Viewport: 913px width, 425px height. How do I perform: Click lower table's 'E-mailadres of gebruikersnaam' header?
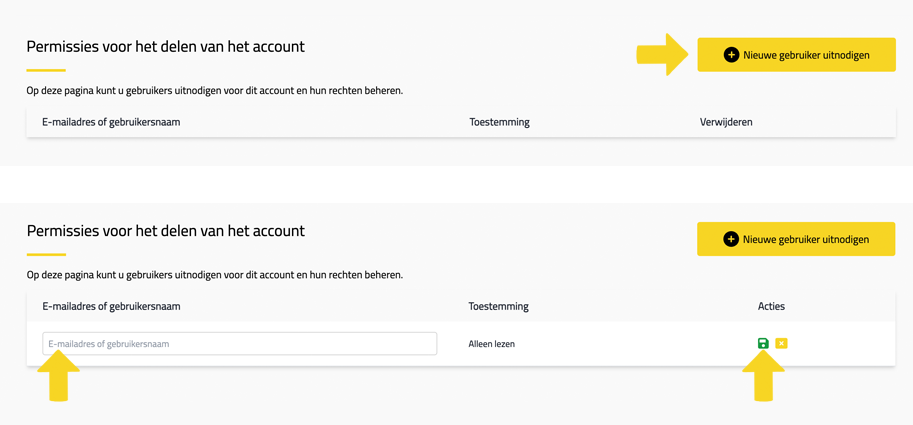tap(111, 306)
